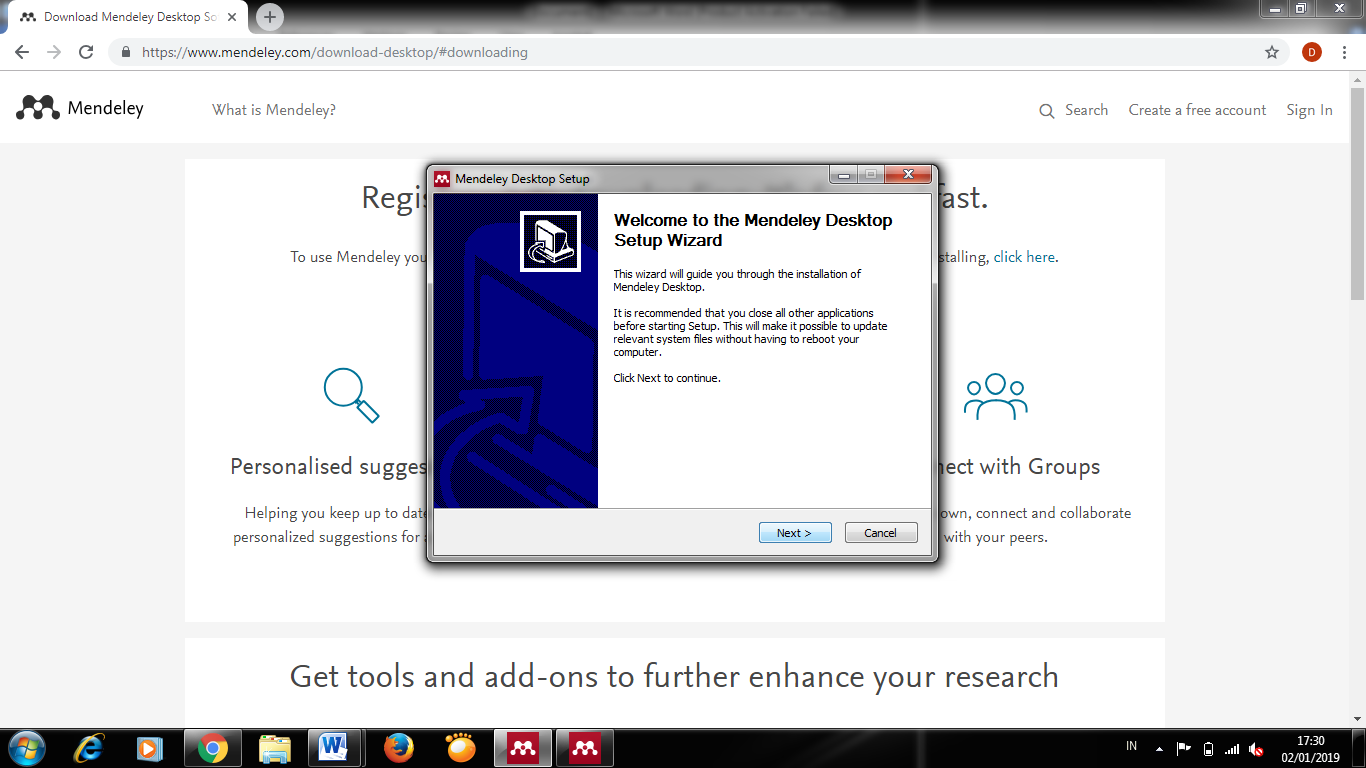Open Chrome profile avatar "D"
Screen dimensions: 1366x768
coord(1311,52)
